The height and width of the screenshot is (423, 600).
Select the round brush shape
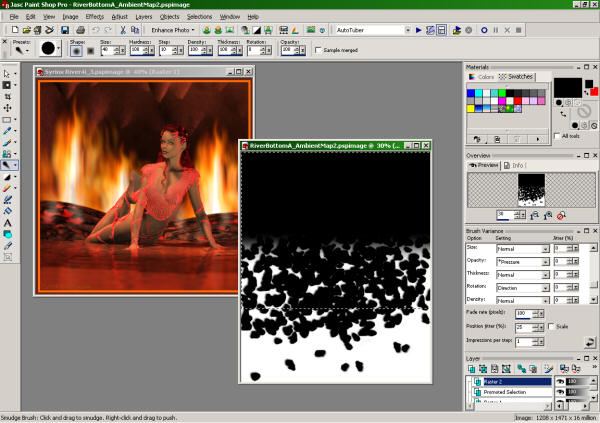pyautogui.click(x=76, y=51)
